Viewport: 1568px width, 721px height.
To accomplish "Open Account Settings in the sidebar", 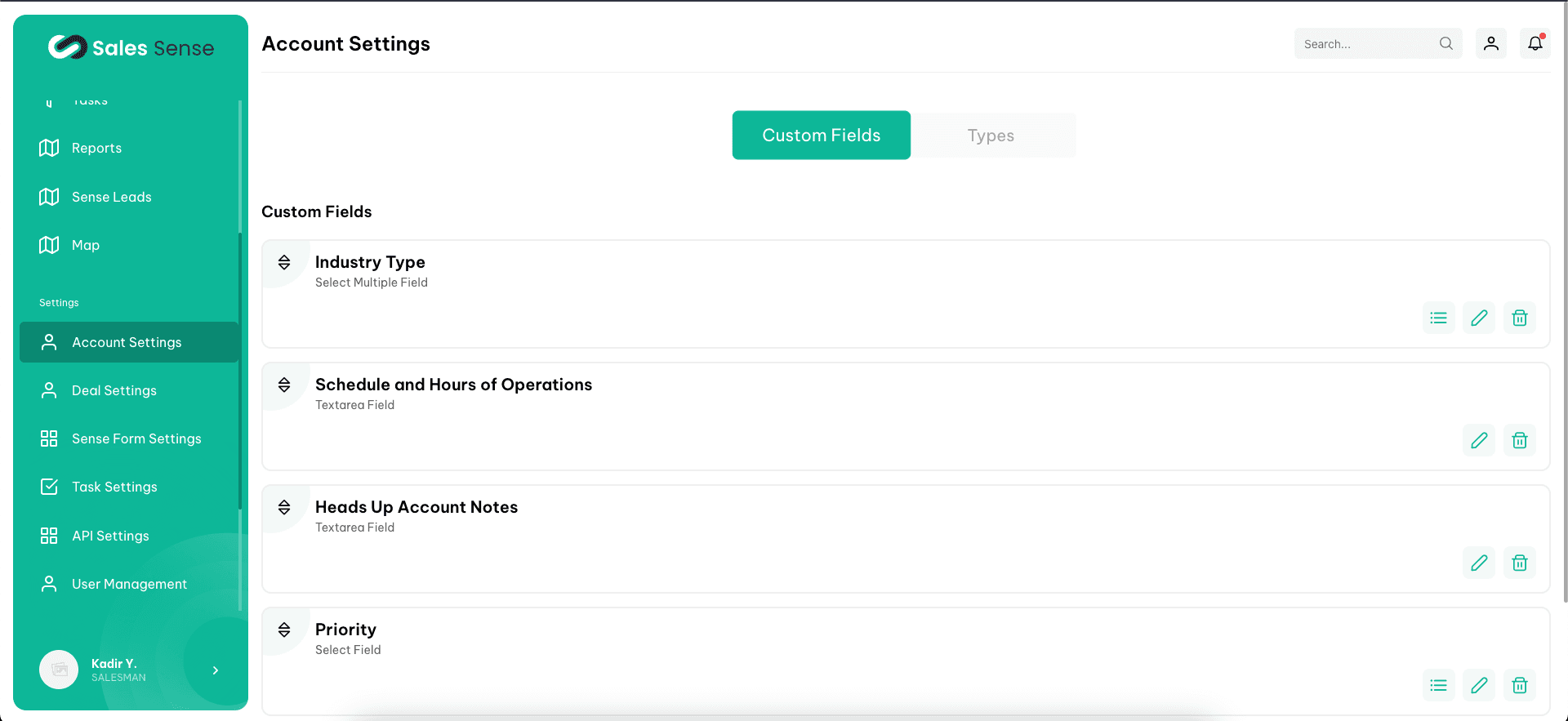I will pyautogui.click(x=129, y=342).
